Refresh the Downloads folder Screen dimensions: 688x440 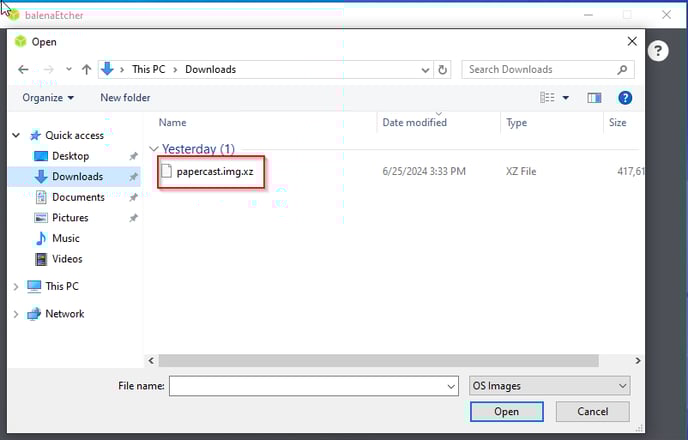443,70
